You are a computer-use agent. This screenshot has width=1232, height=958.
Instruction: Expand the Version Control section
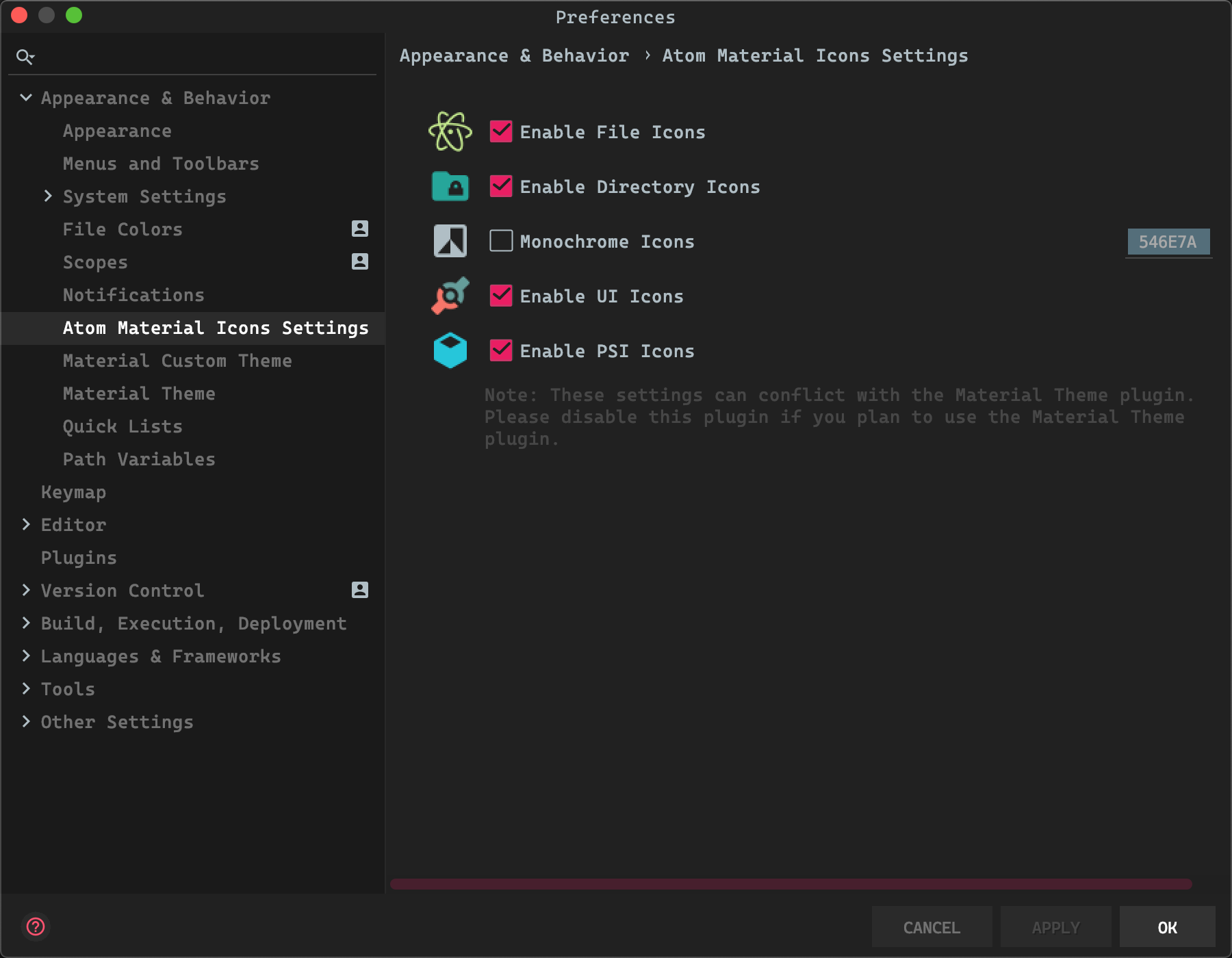[x=27, y=590]
